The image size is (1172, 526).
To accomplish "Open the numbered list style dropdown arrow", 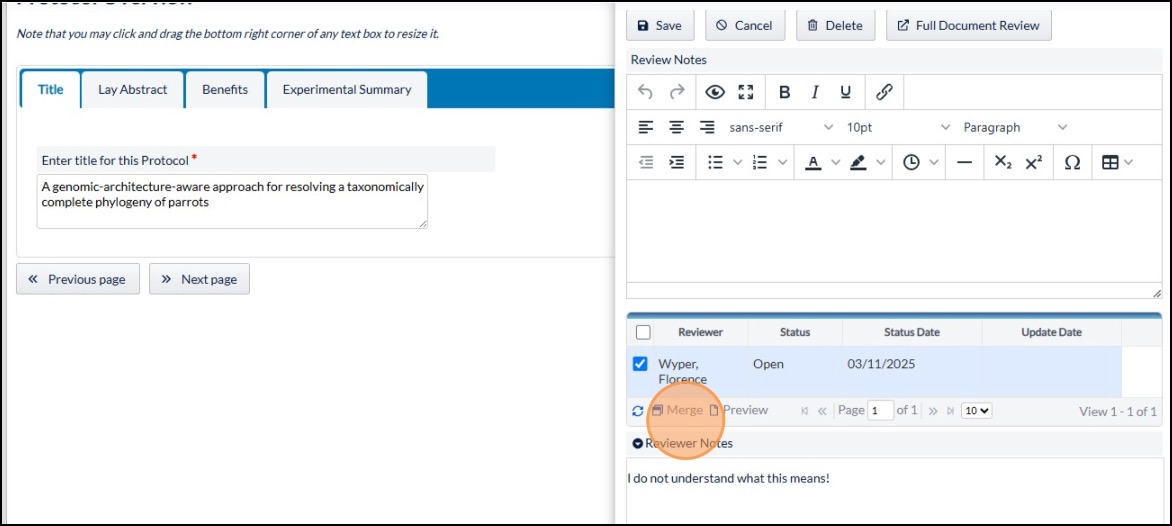I will pos(782,162).
